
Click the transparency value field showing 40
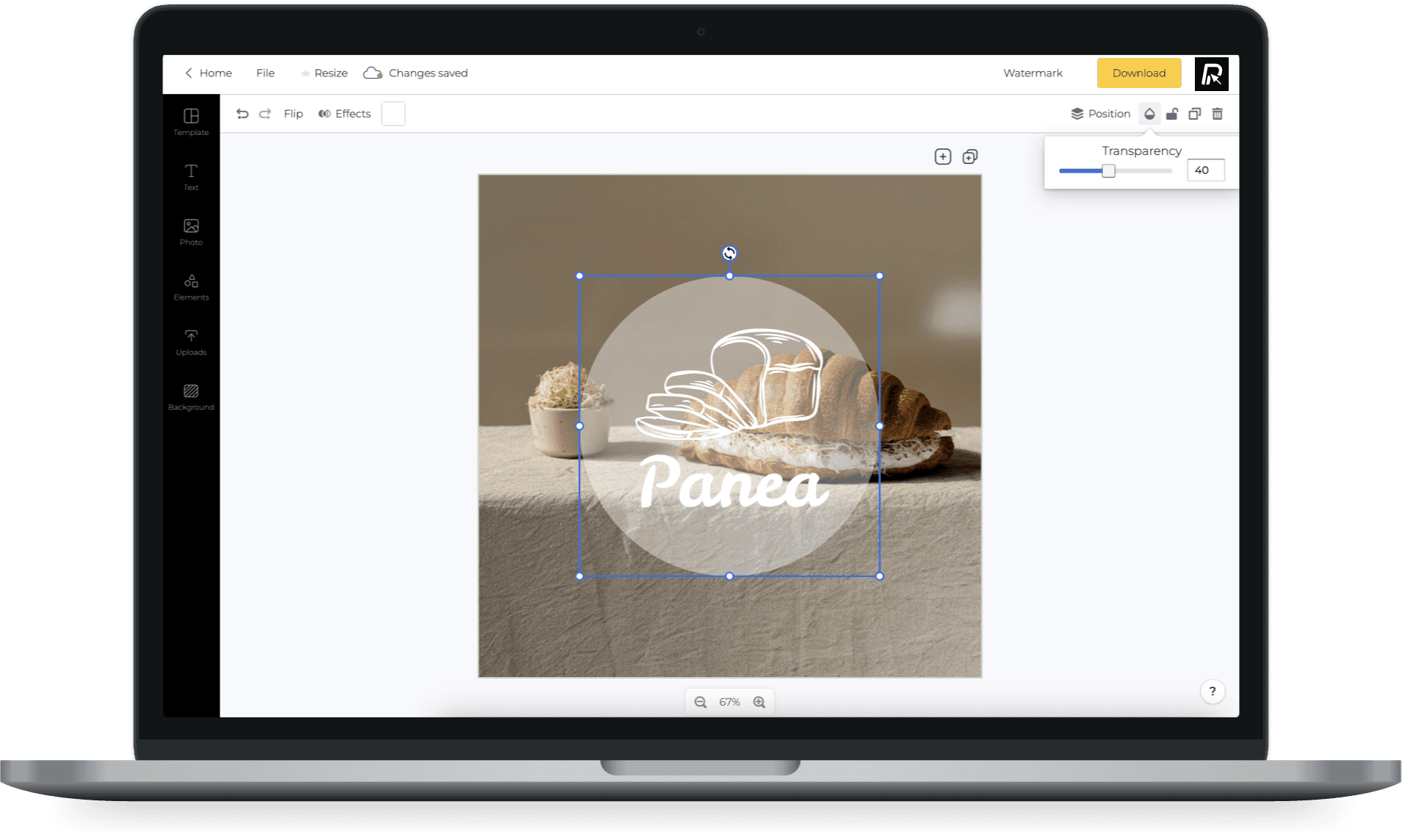pyautogui.click(x=1205, y=170)
